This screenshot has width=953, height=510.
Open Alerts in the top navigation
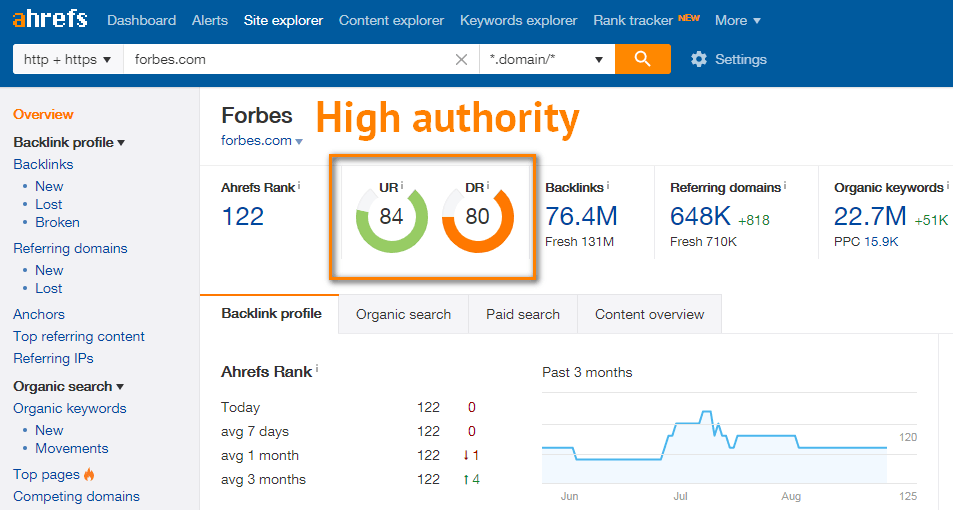tap(210, 20)
